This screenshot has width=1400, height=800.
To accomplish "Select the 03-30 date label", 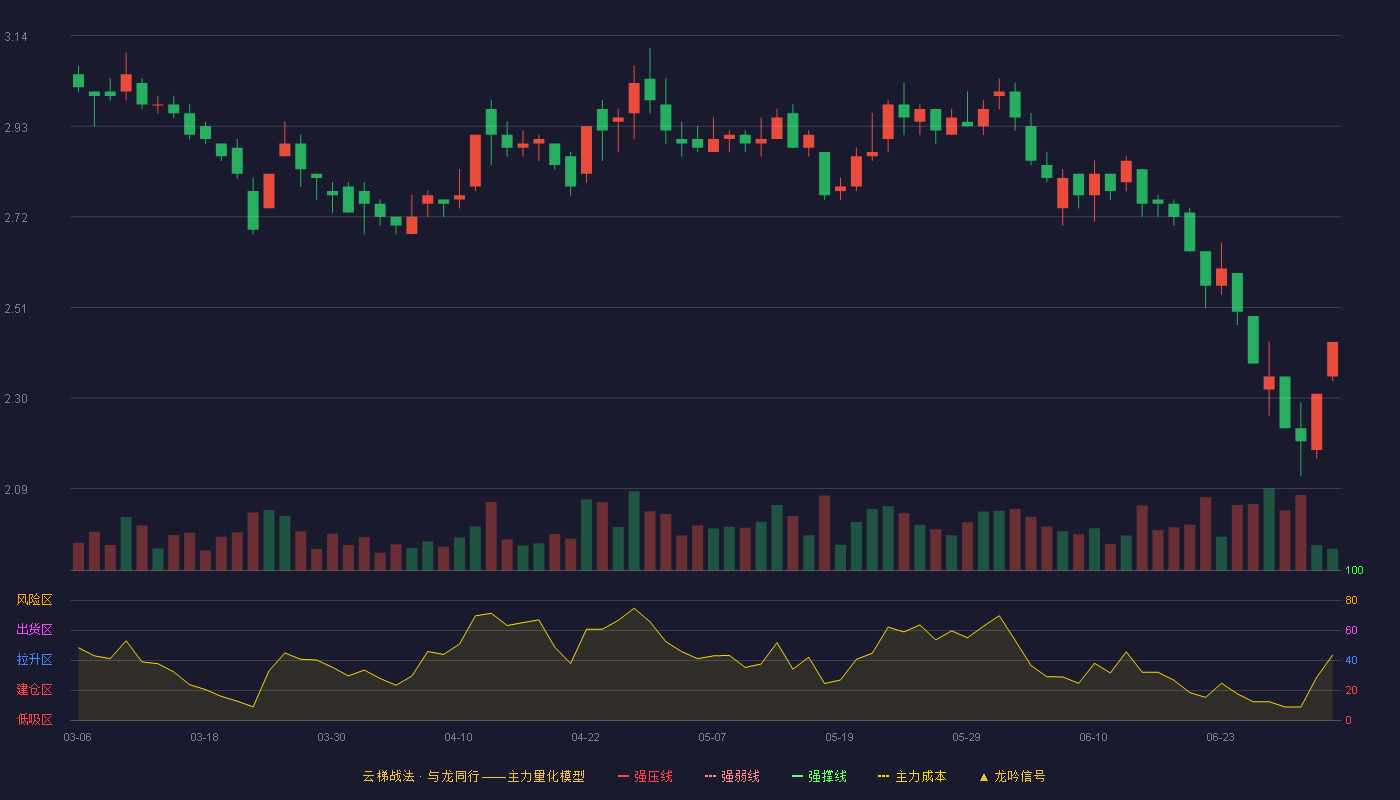I will [331, 737].
